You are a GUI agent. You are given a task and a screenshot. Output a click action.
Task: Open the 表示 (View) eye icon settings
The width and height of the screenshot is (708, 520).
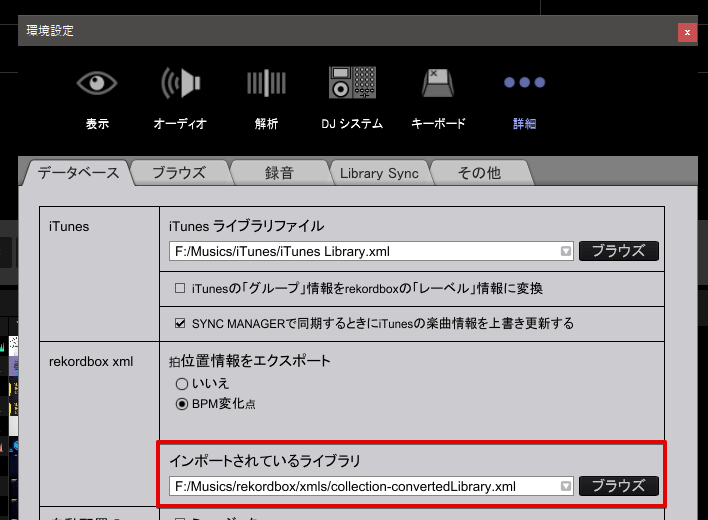97,83
